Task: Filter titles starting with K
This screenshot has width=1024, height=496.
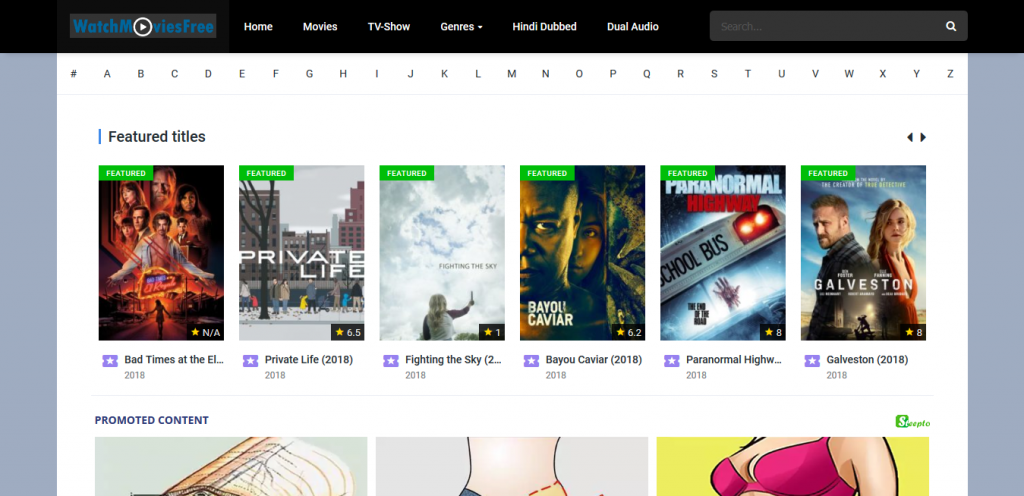Action: [444, 74]
